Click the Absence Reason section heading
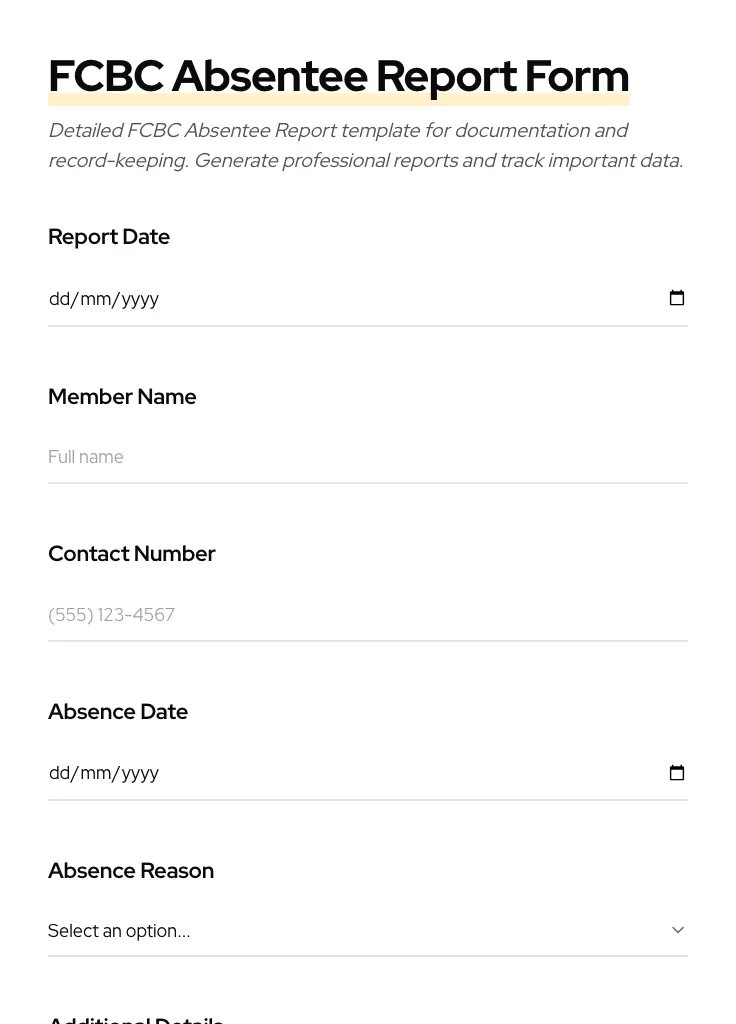The image size is (736, 1024). [131, 871]
